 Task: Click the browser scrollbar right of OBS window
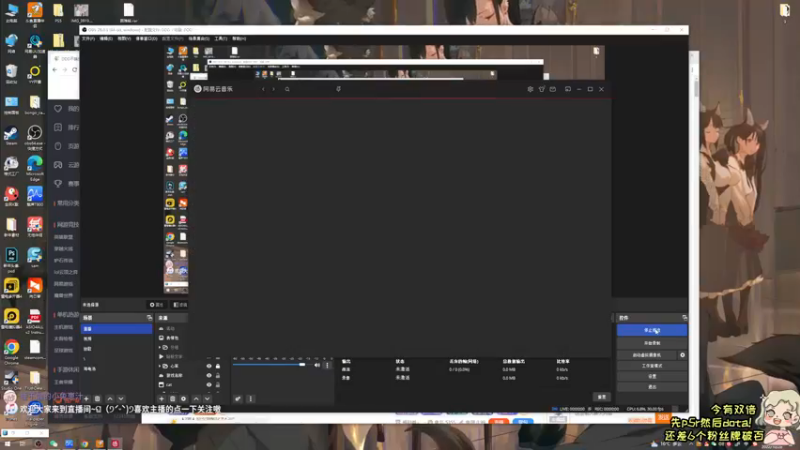pyautogui.click(x=696, y=88)
